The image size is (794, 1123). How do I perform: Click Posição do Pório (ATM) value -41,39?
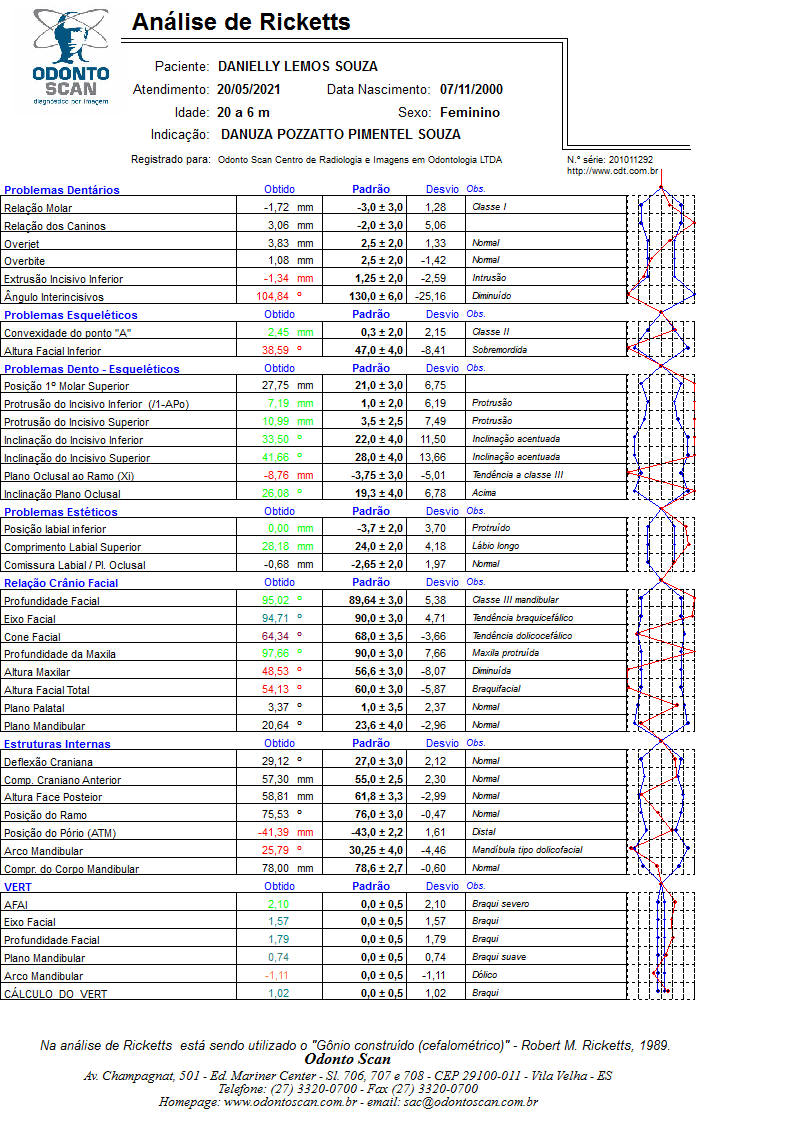point(273,832)
